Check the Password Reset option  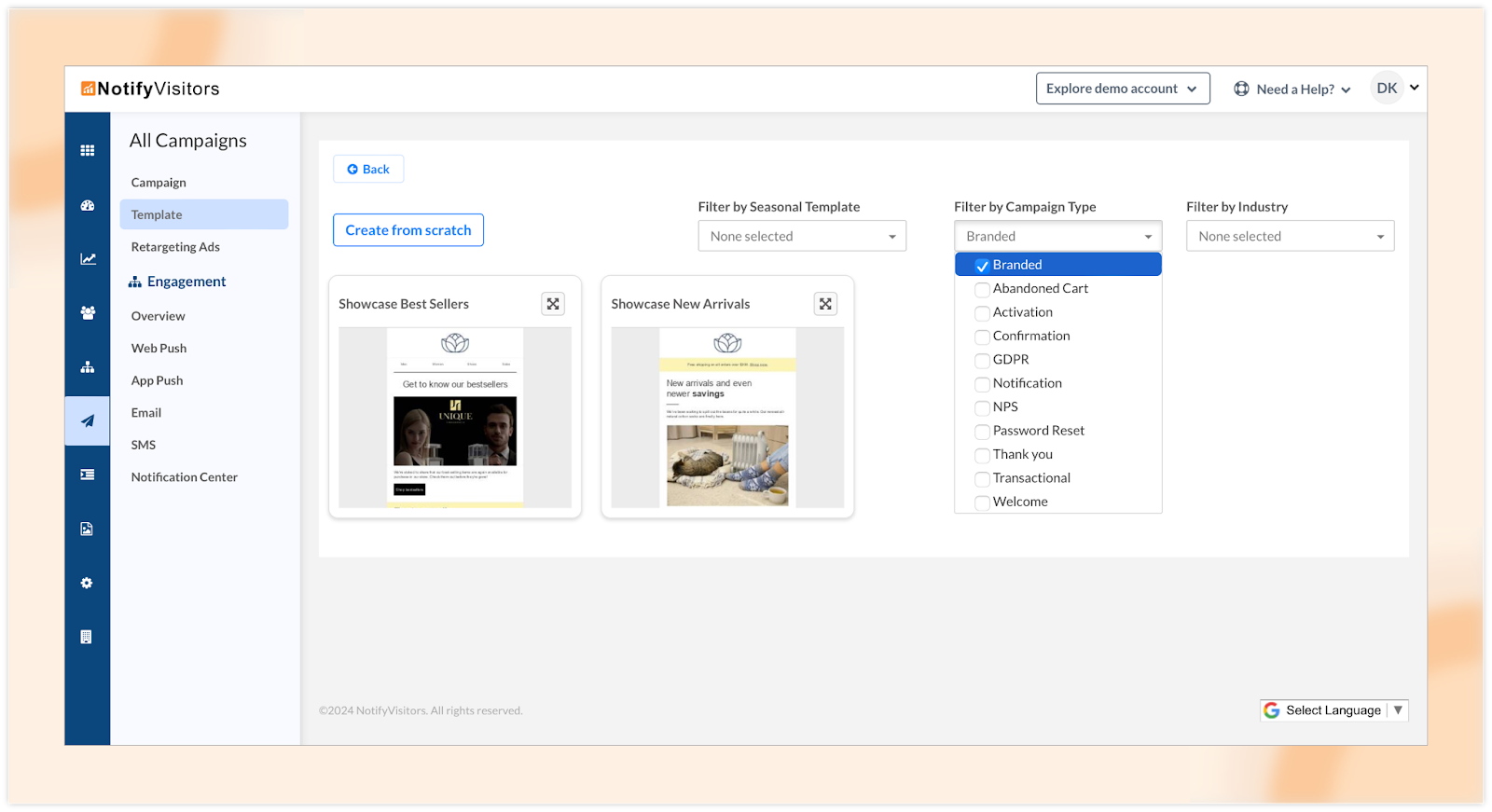982,432
